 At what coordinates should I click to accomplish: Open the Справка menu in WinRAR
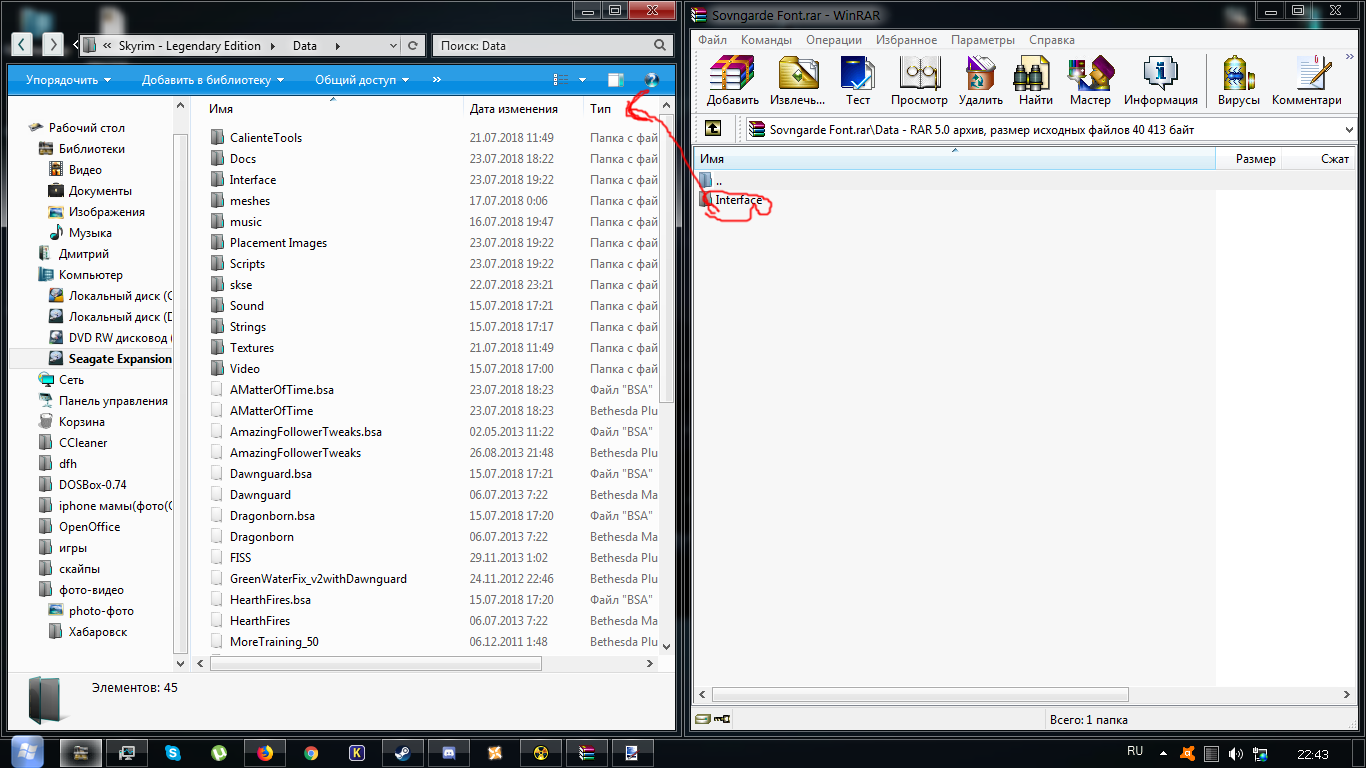[1052, 40]
